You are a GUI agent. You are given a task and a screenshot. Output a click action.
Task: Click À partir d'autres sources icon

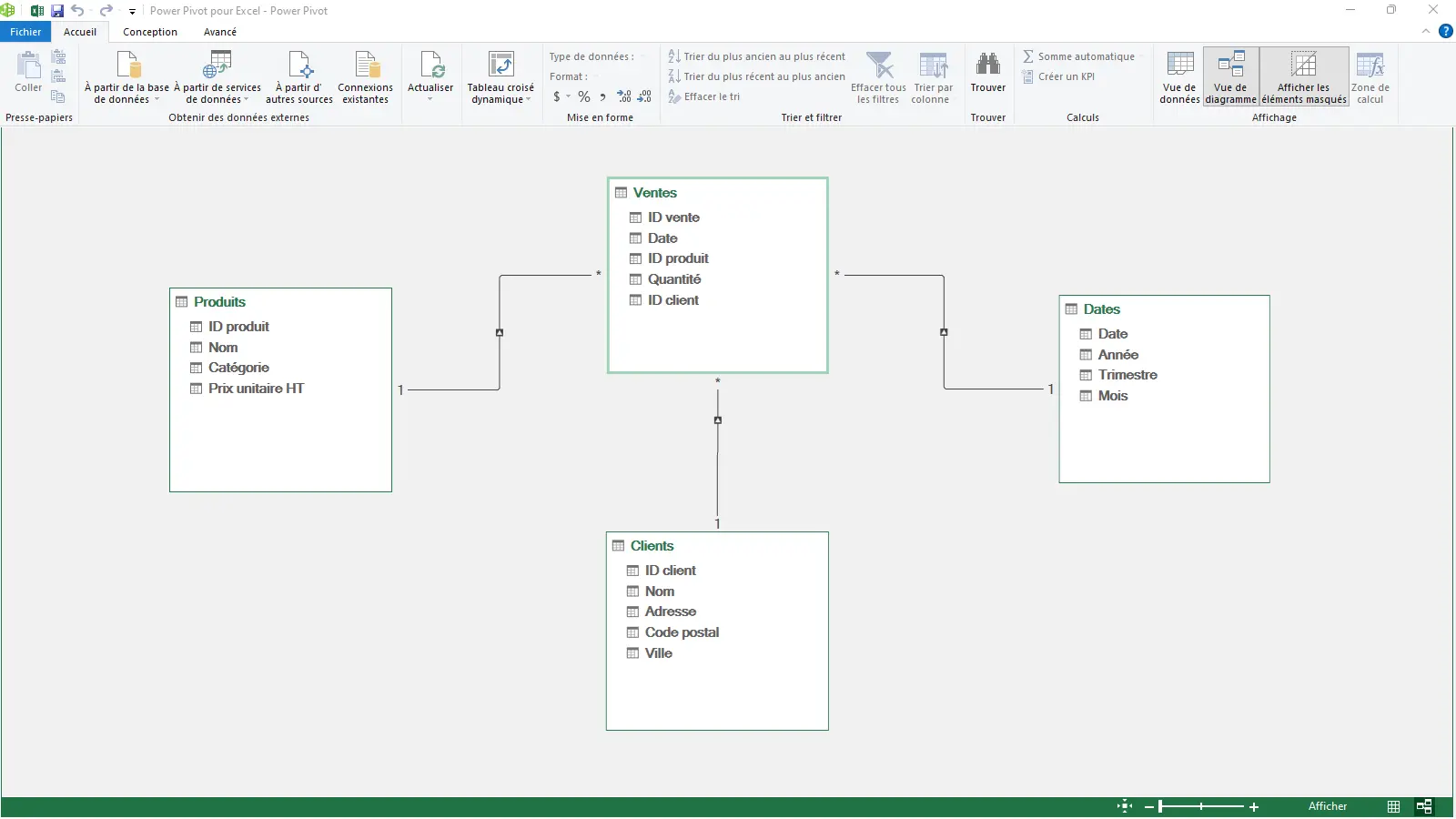coord(299,66)
